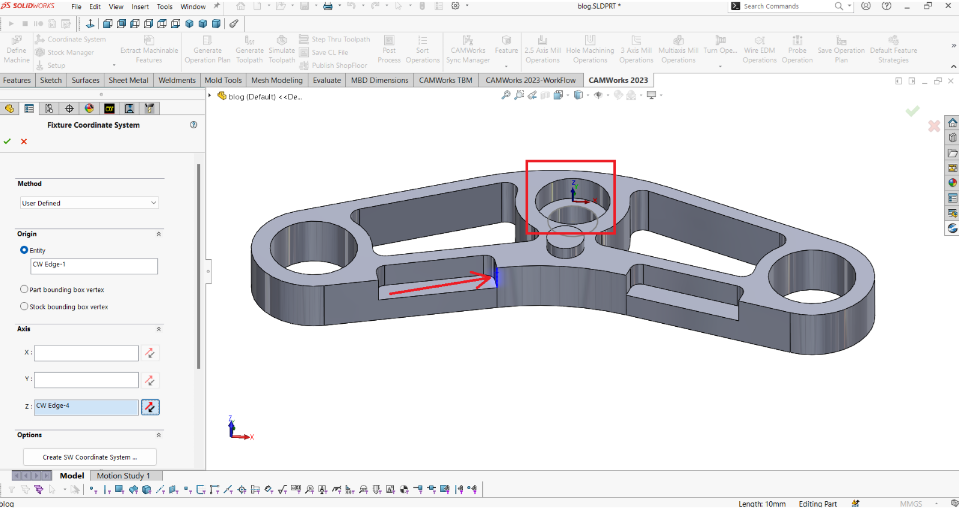The image size is (959, 509).
Task: Open the Insert menu
Action: tap(140, 6)
